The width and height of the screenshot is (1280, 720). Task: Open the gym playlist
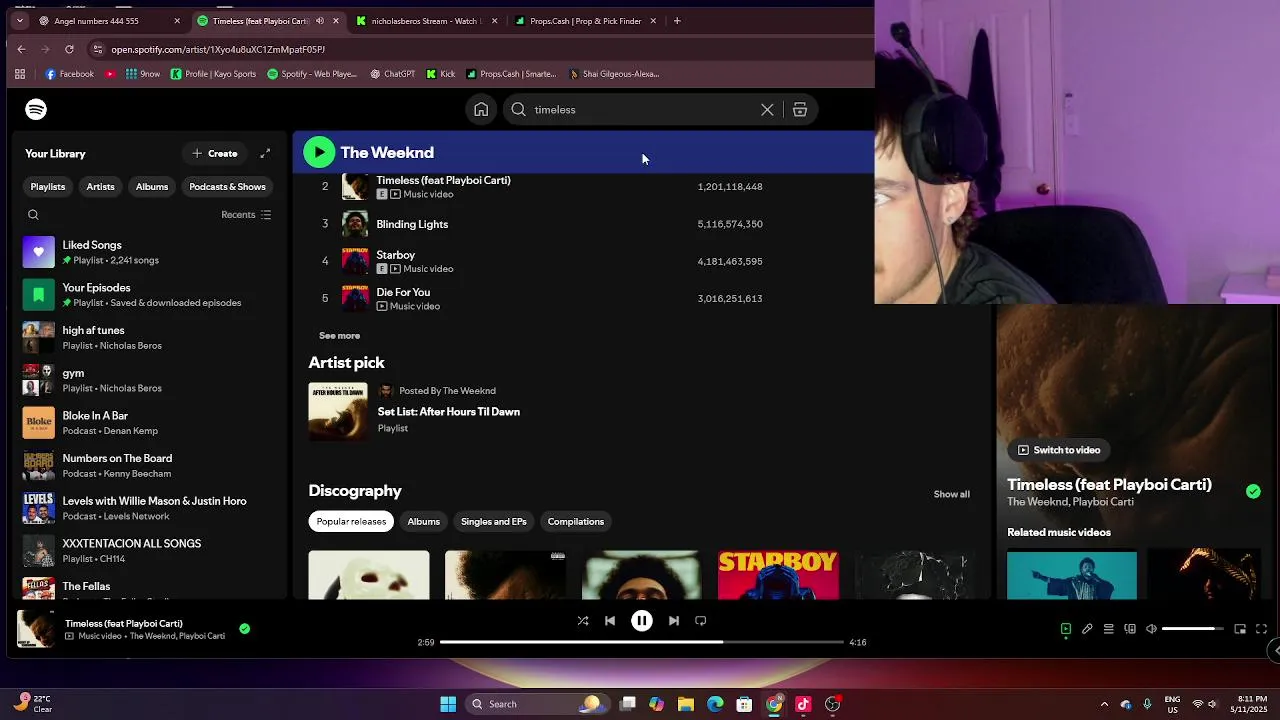point(148,380)
